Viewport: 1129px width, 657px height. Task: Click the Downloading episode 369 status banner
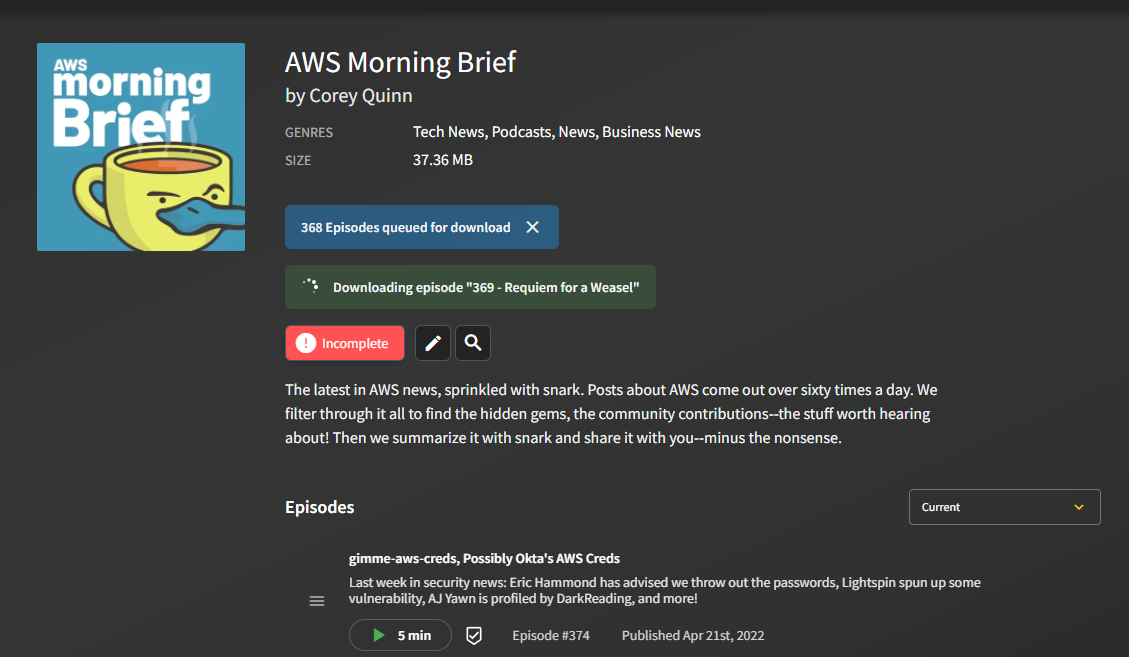(x=470, y=287)
